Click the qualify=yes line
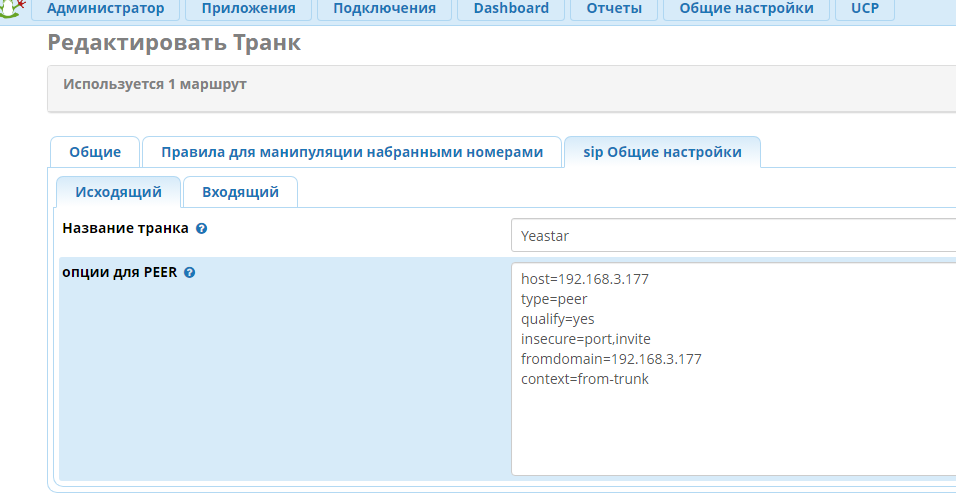Screen dimensions: 956x502 point(557,320)
